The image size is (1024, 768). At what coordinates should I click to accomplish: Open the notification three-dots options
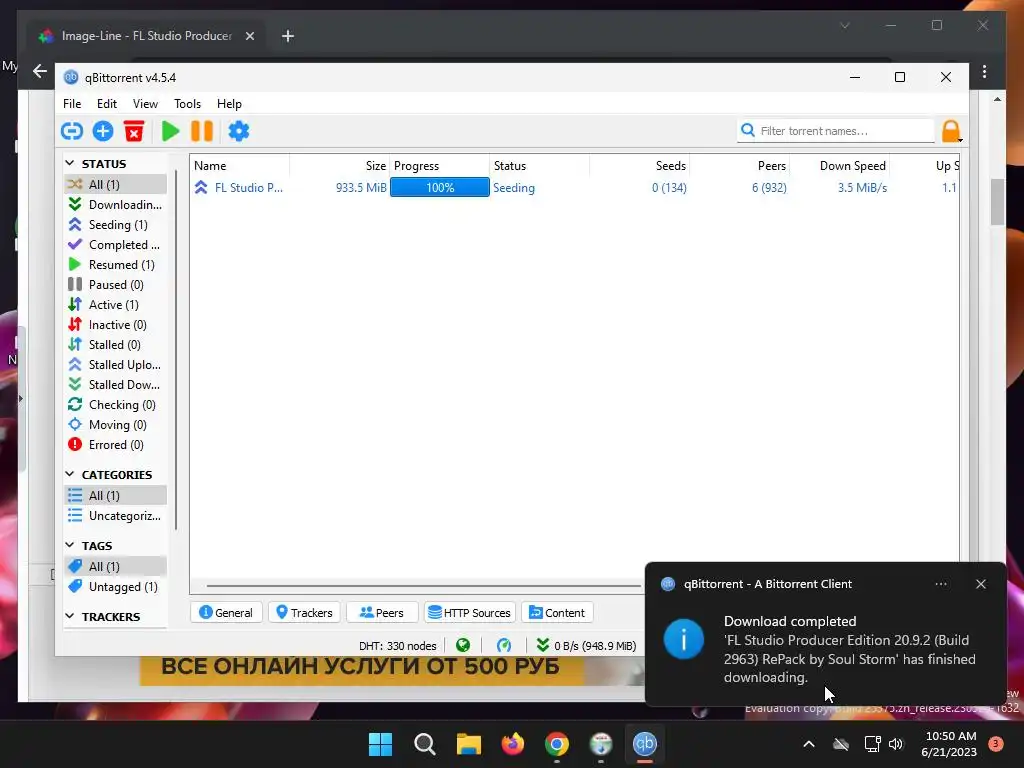click(941, 584)
